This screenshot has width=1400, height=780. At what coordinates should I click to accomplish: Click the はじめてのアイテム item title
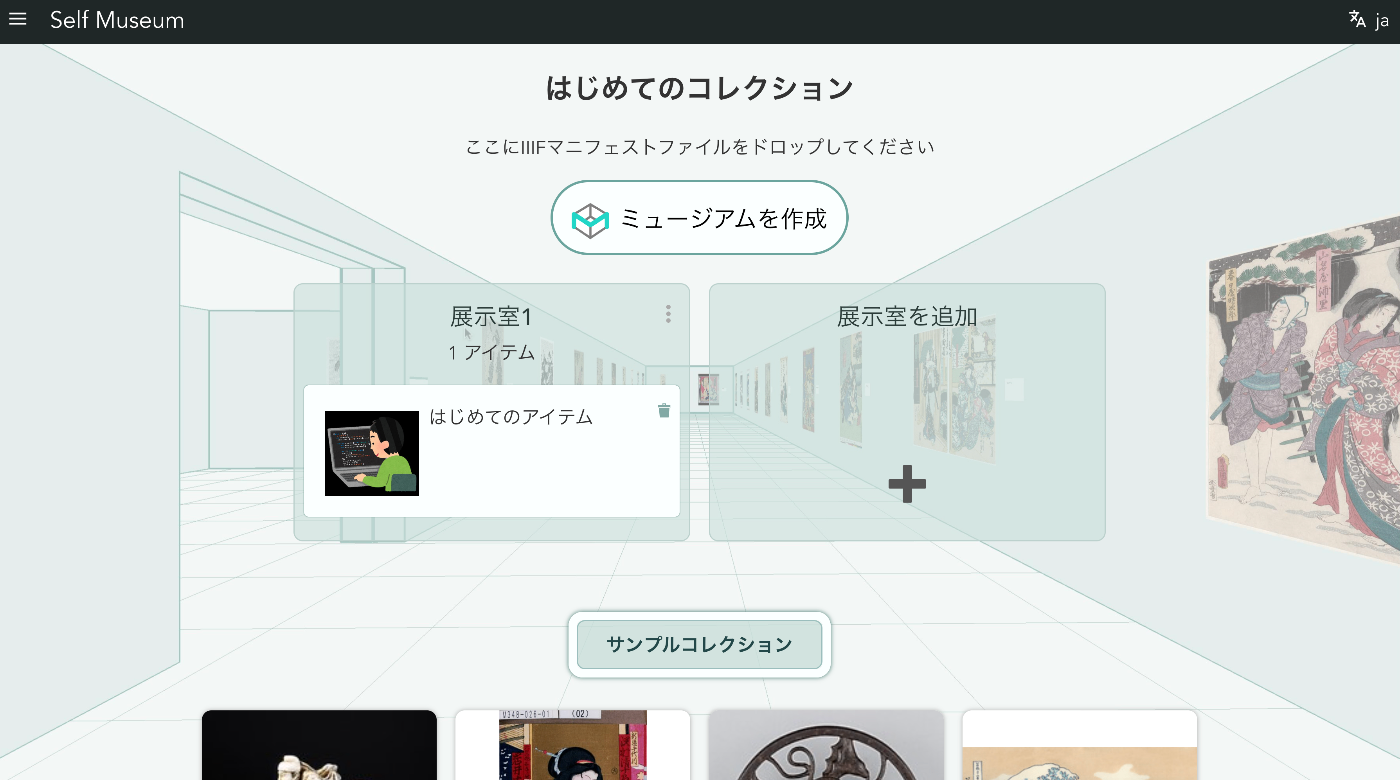(511, 417)
